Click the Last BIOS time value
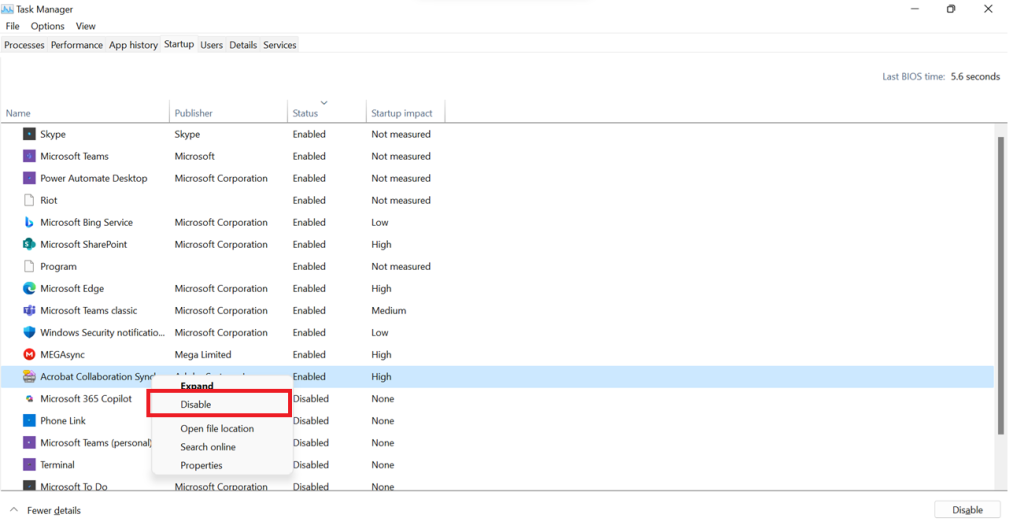The height and width of the screenshot is (529, 1024). [975, 76]
